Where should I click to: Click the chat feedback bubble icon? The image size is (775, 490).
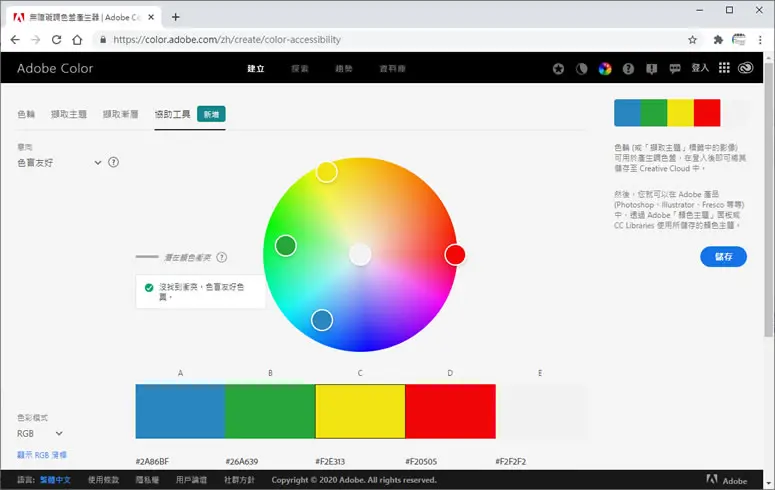tap(675, 69)
